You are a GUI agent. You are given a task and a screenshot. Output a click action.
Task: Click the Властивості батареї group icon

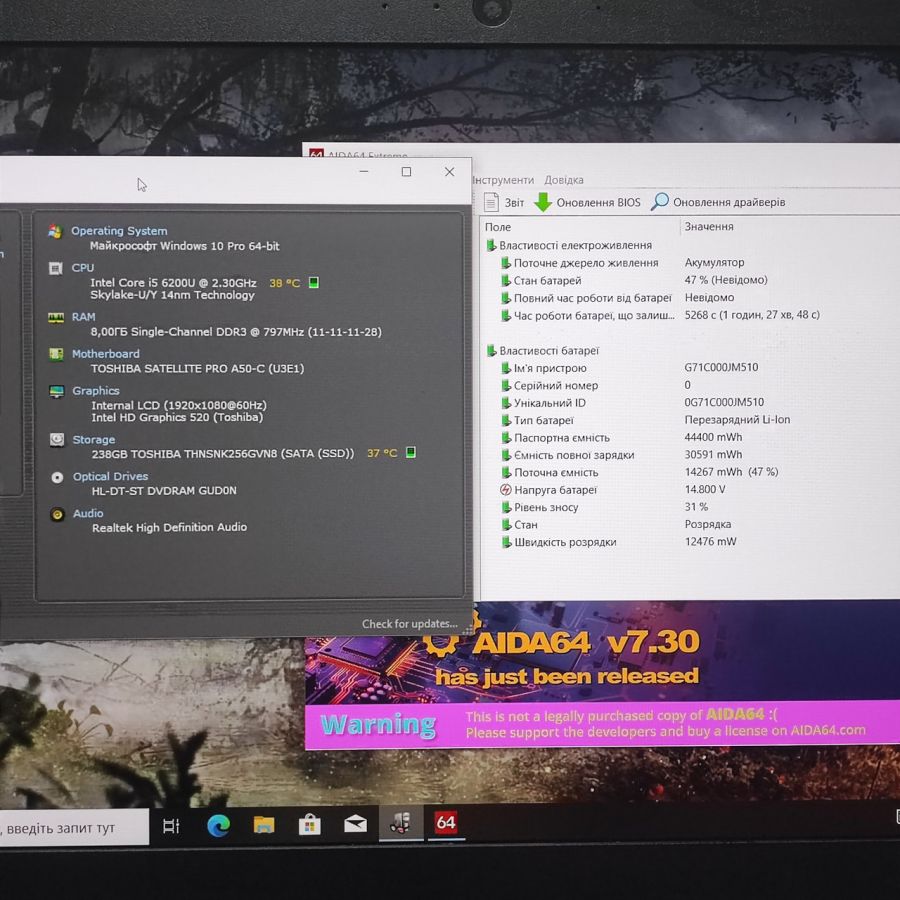tap(491, 351)
